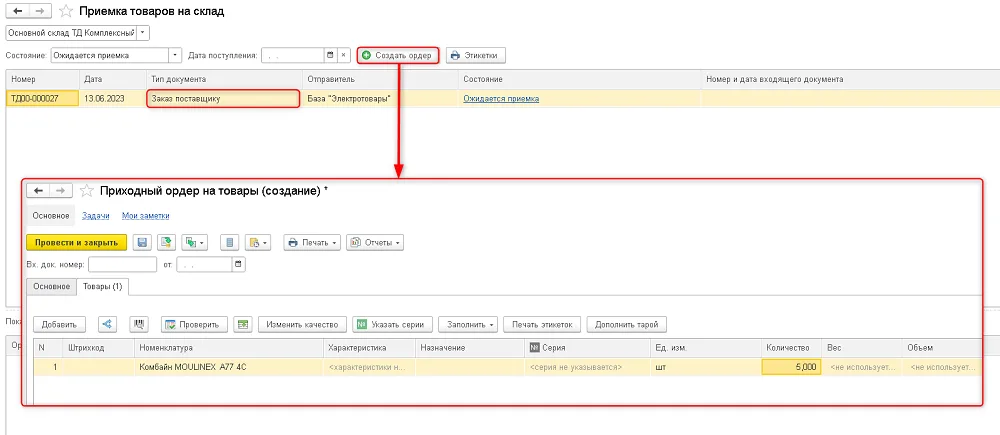The width and height of the screenshot is (1000, 435).
Task: Select date cell 13.06.2023
Action: [112, 98]
